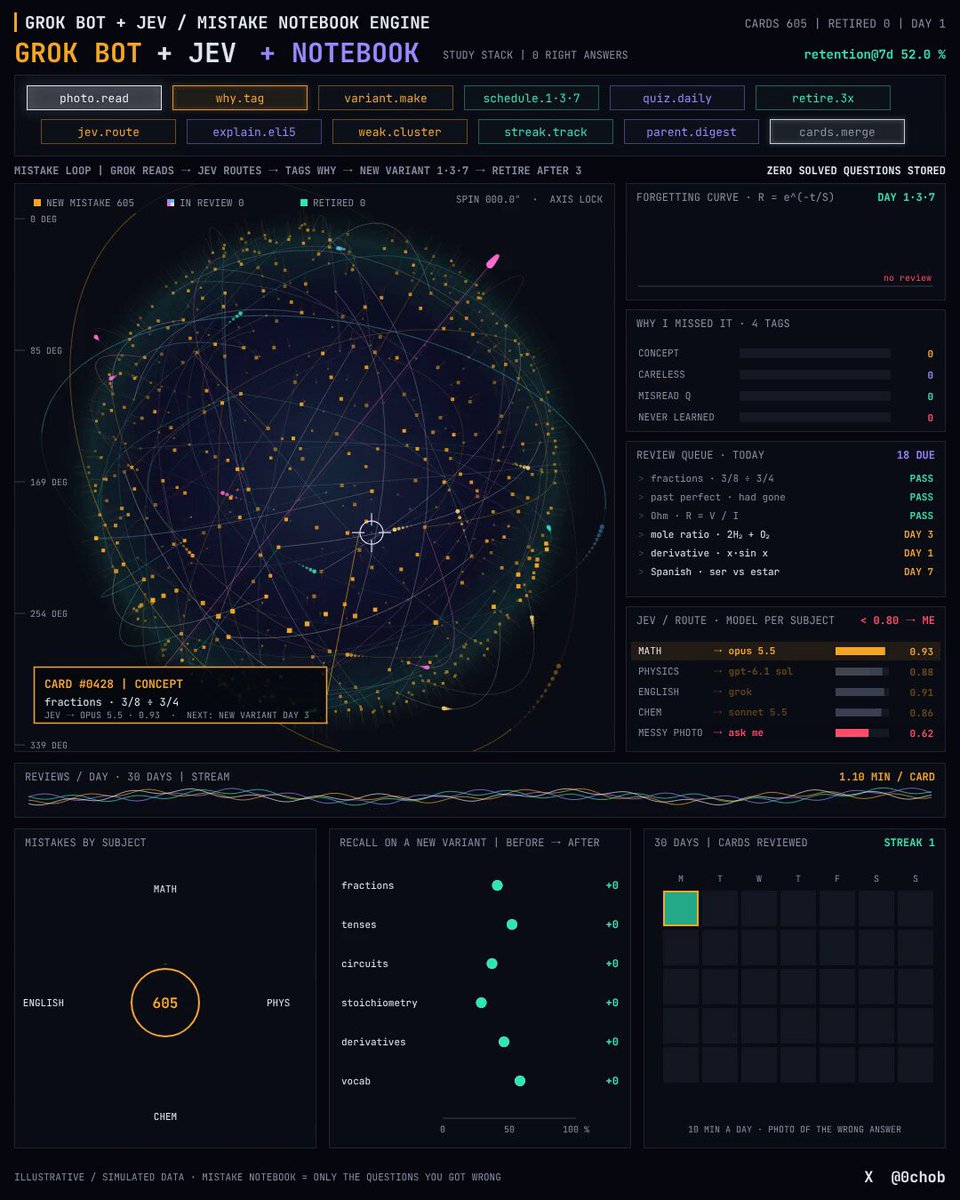Select the CHEM sonnet 5.5 route row
960x1200 pixels.
click(x=785, y=713)
